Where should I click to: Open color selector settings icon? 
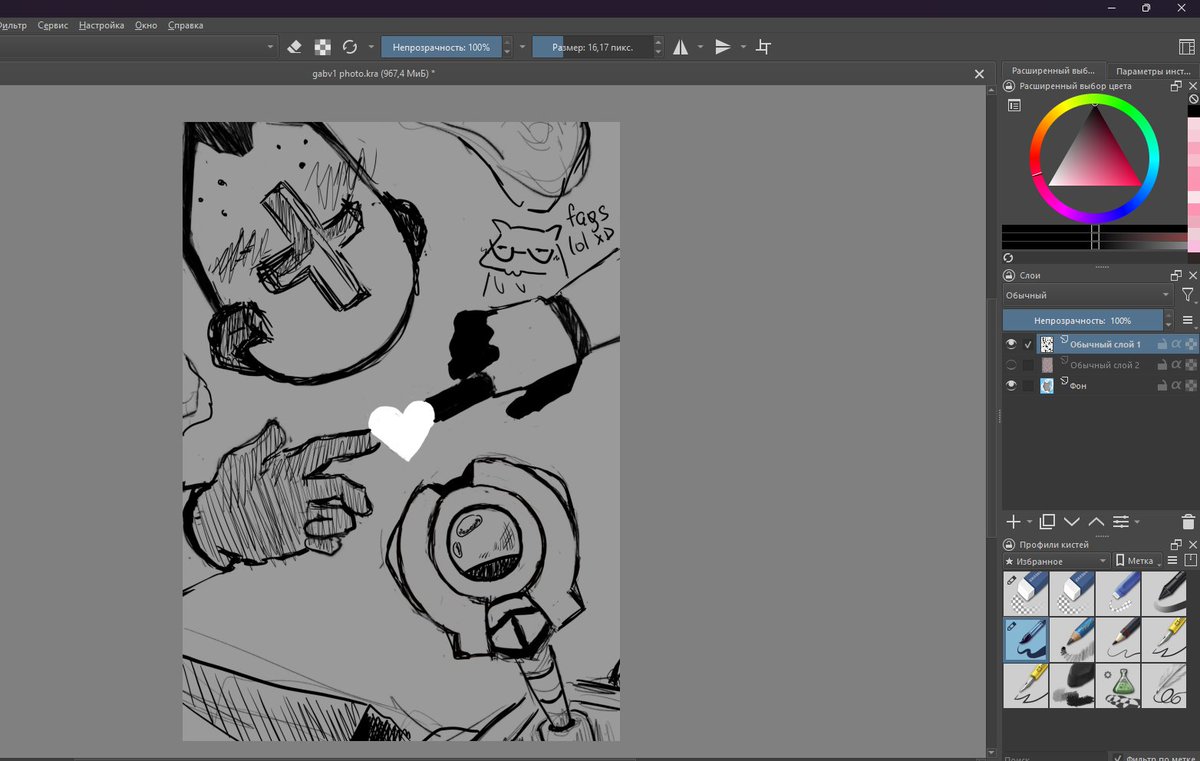tap(1014, 105)
